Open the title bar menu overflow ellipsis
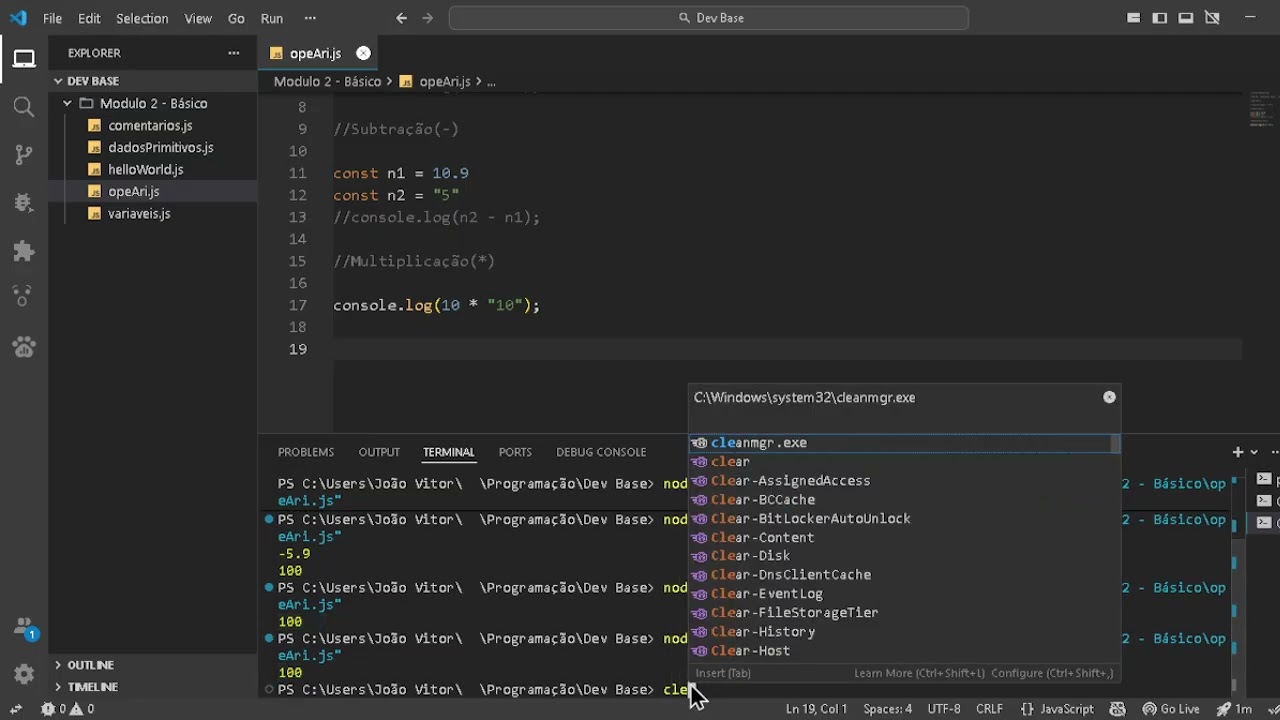The image size is (1280, 720). pos(310,18)
